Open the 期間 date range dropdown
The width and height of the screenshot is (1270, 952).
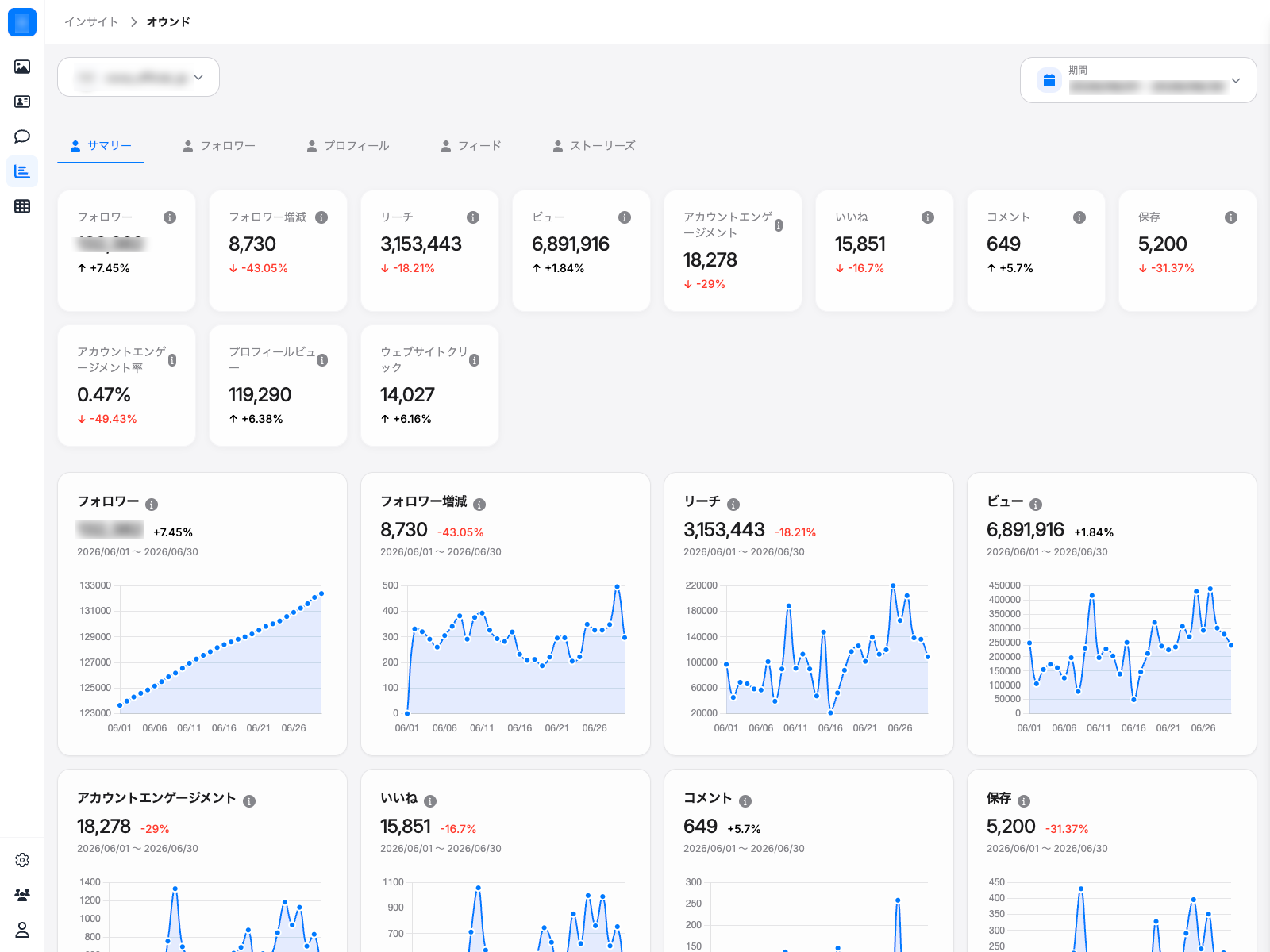(x=1138, y=80)
